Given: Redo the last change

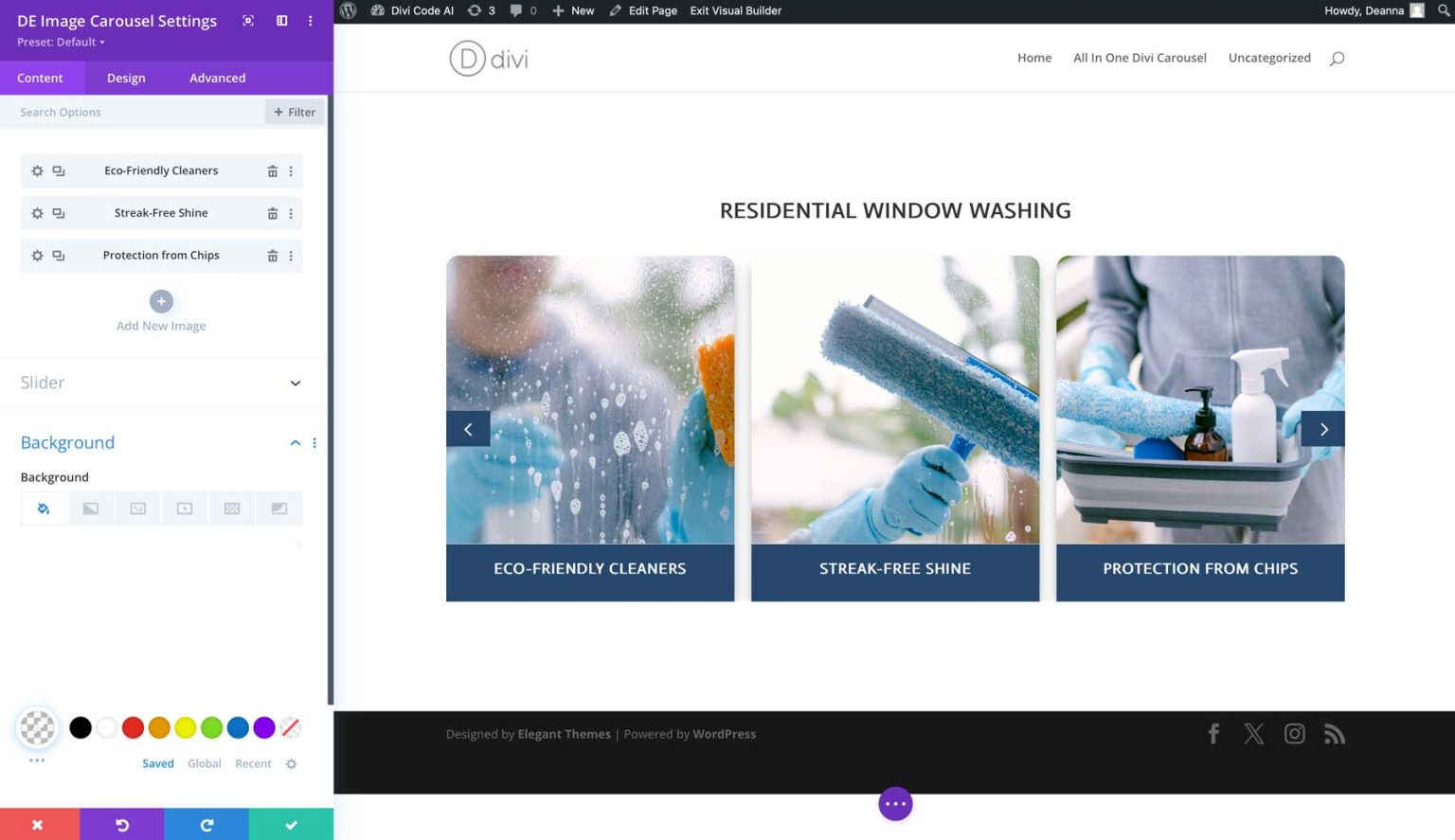Looking at the screenshot, I should point(206,824).
